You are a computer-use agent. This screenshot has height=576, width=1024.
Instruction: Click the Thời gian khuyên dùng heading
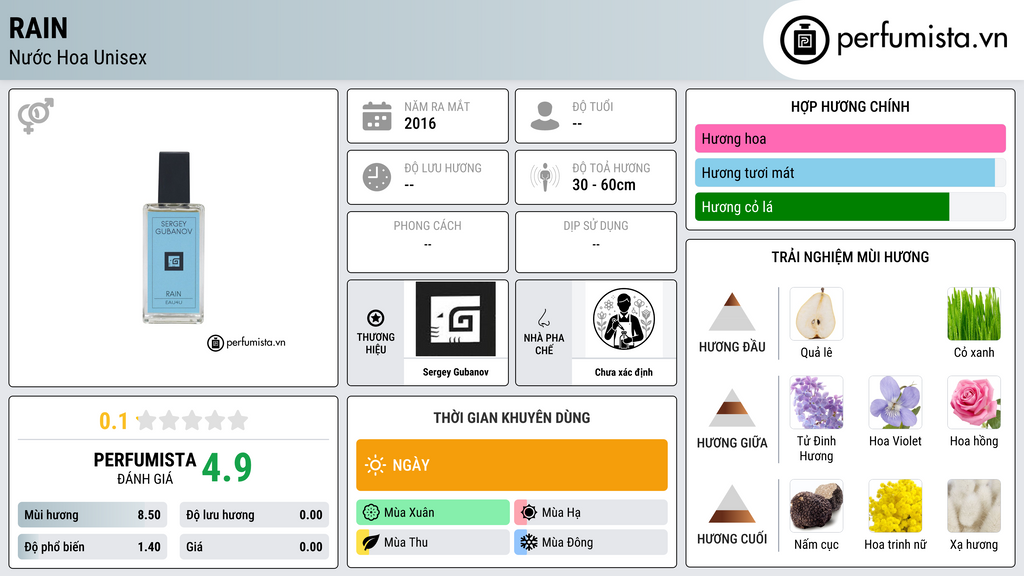(512, 418)
